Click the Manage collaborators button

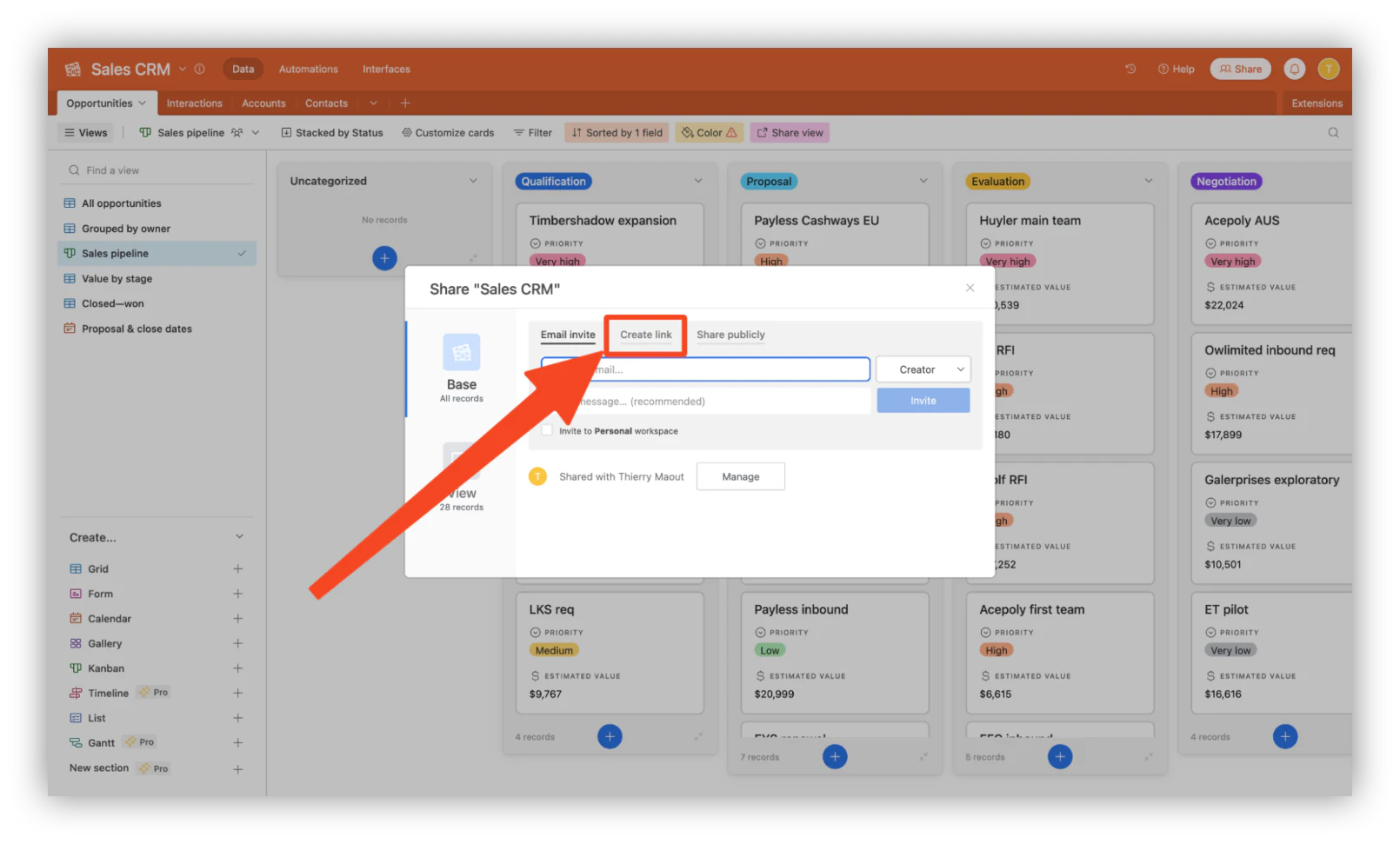pos(740,476)
